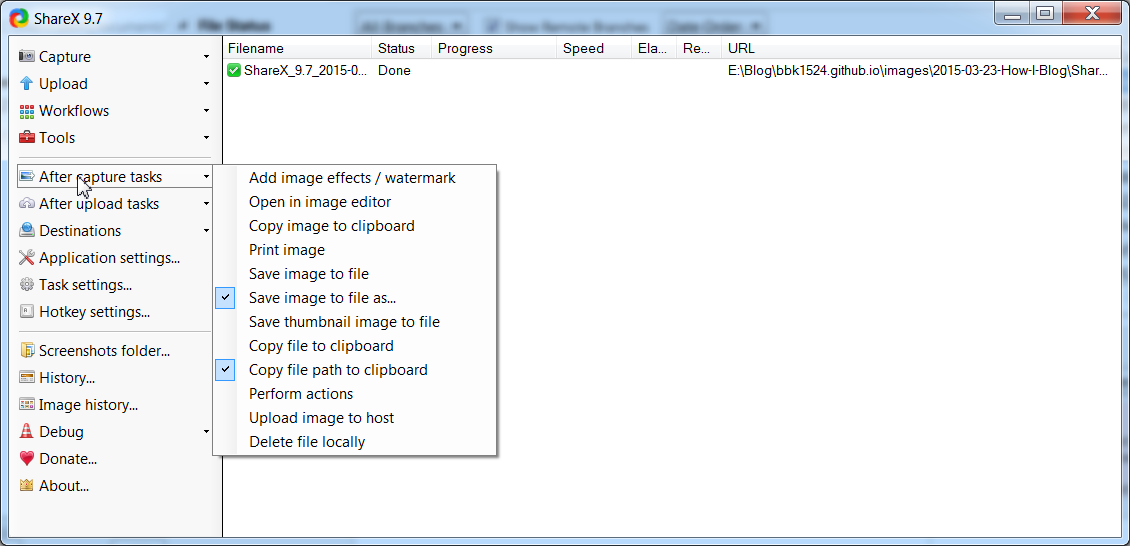Image resolution: width=1130 pixels, height=546 pixels.
Task: Click the Debug traffic cone icon
Action: click(x=27, y=431)
